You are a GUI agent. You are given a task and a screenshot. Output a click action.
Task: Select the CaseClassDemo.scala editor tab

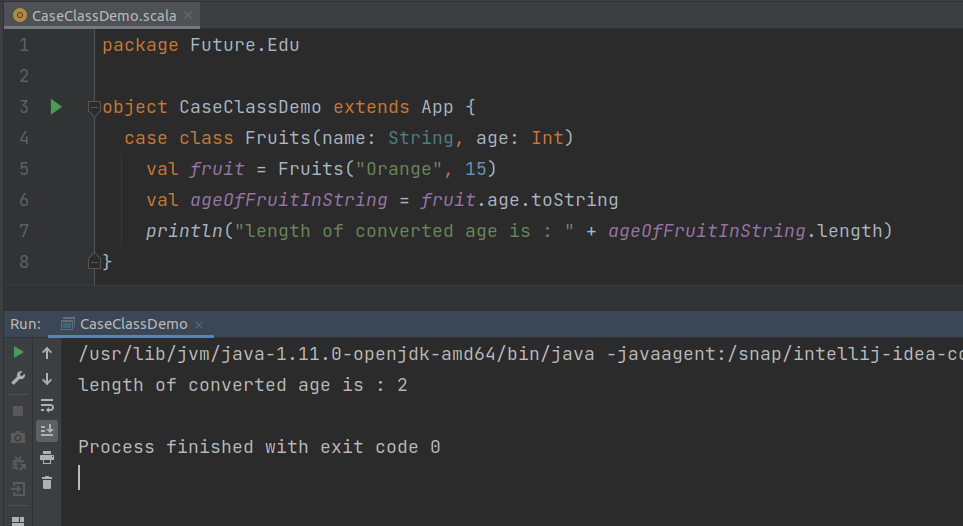(x=102, y=15)
